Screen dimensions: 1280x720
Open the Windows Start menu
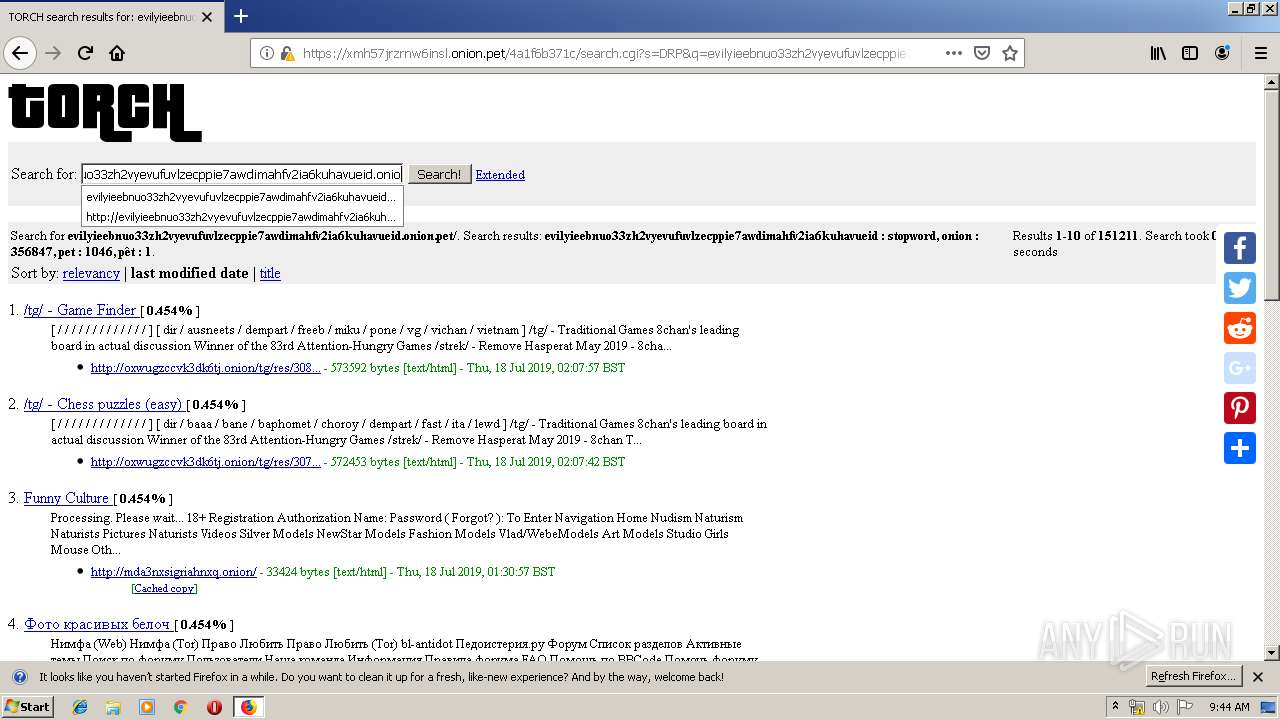(28, 707)
